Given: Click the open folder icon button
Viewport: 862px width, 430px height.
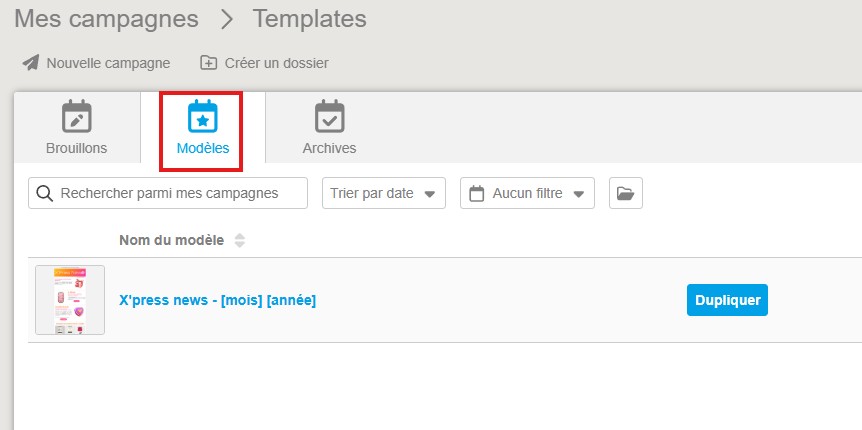Looking at the screenshot, I should point(625,193).
